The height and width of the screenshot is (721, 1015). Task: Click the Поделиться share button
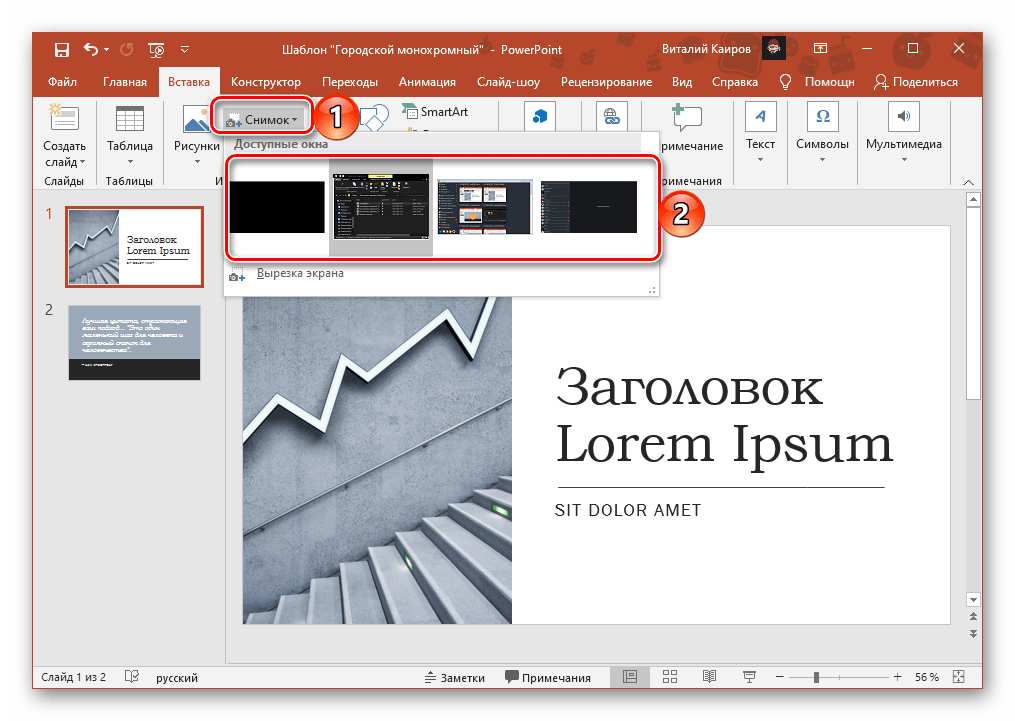pyautogui.click(x=916, y=82)
